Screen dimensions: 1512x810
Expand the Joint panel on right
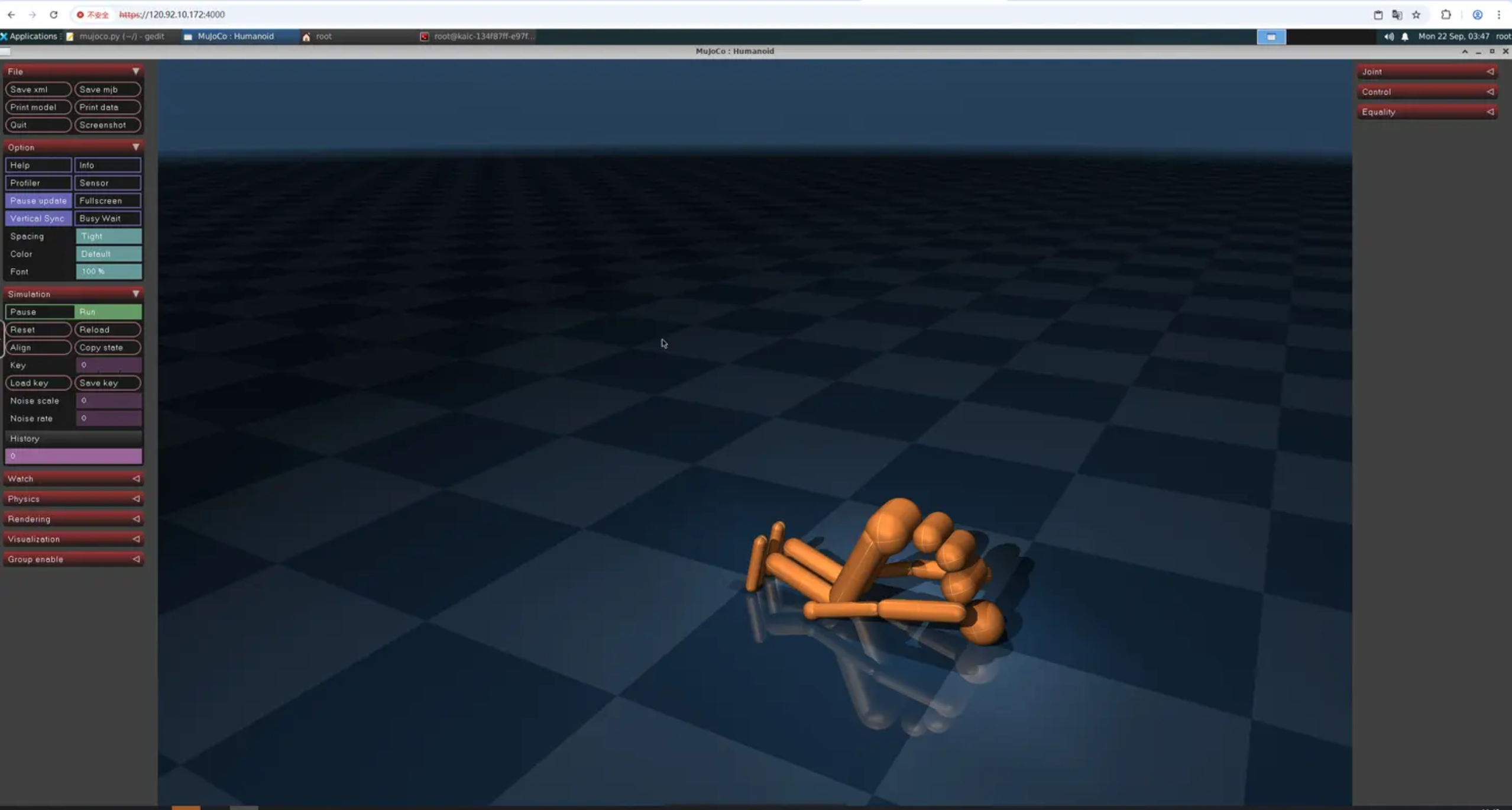click(1426, 72)
